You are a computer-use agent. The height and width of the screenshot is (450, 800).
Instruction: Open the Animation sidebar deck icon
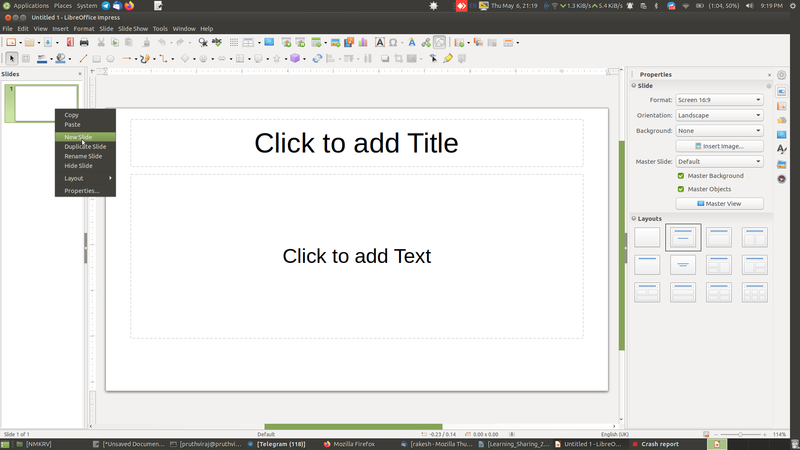(782, 120)
